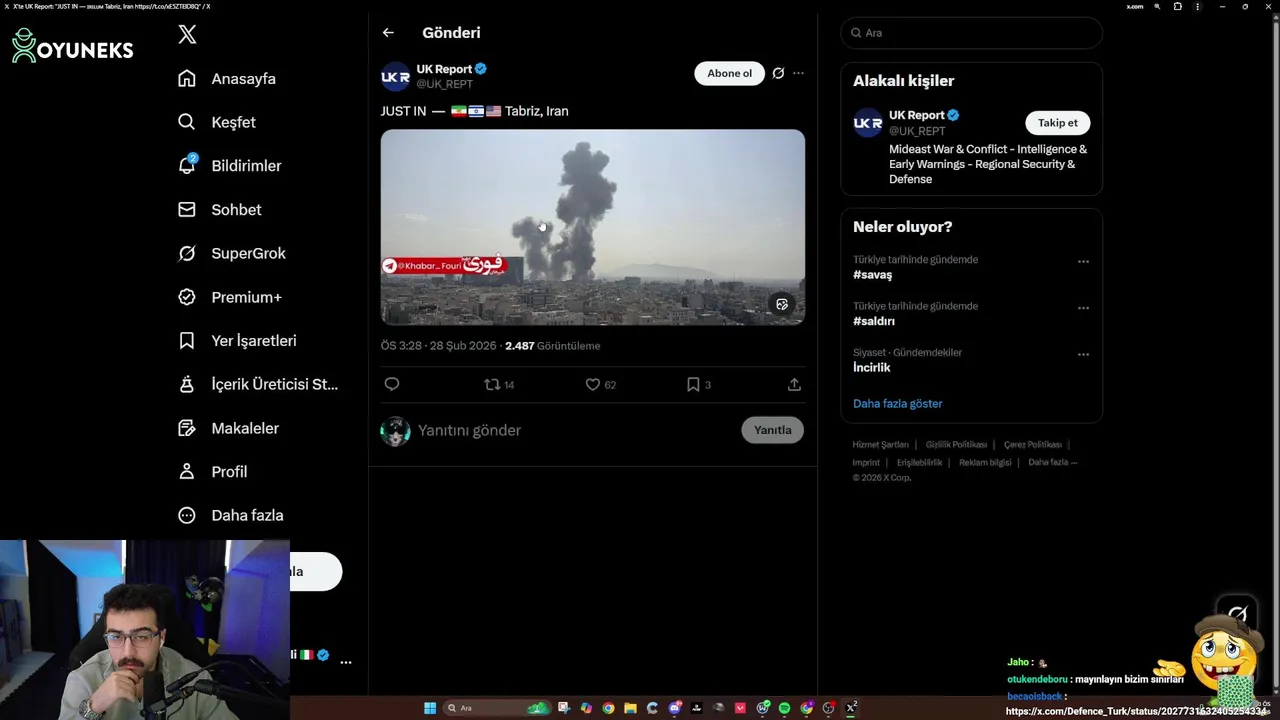Open Reklam bilgisi footer link
The image size is (1280, 720).
(985, 463)
